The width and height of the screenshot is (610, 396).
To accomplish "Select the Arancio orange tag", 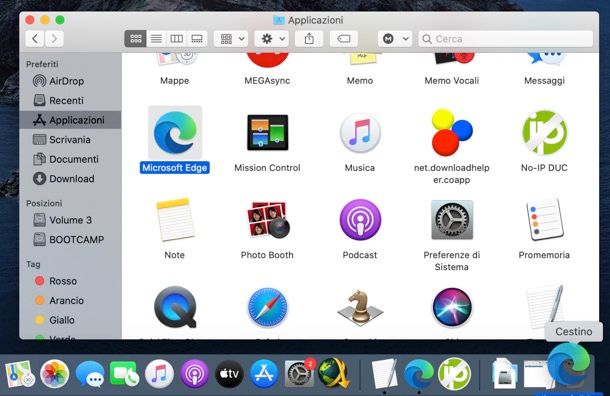I will pos(70,300).
